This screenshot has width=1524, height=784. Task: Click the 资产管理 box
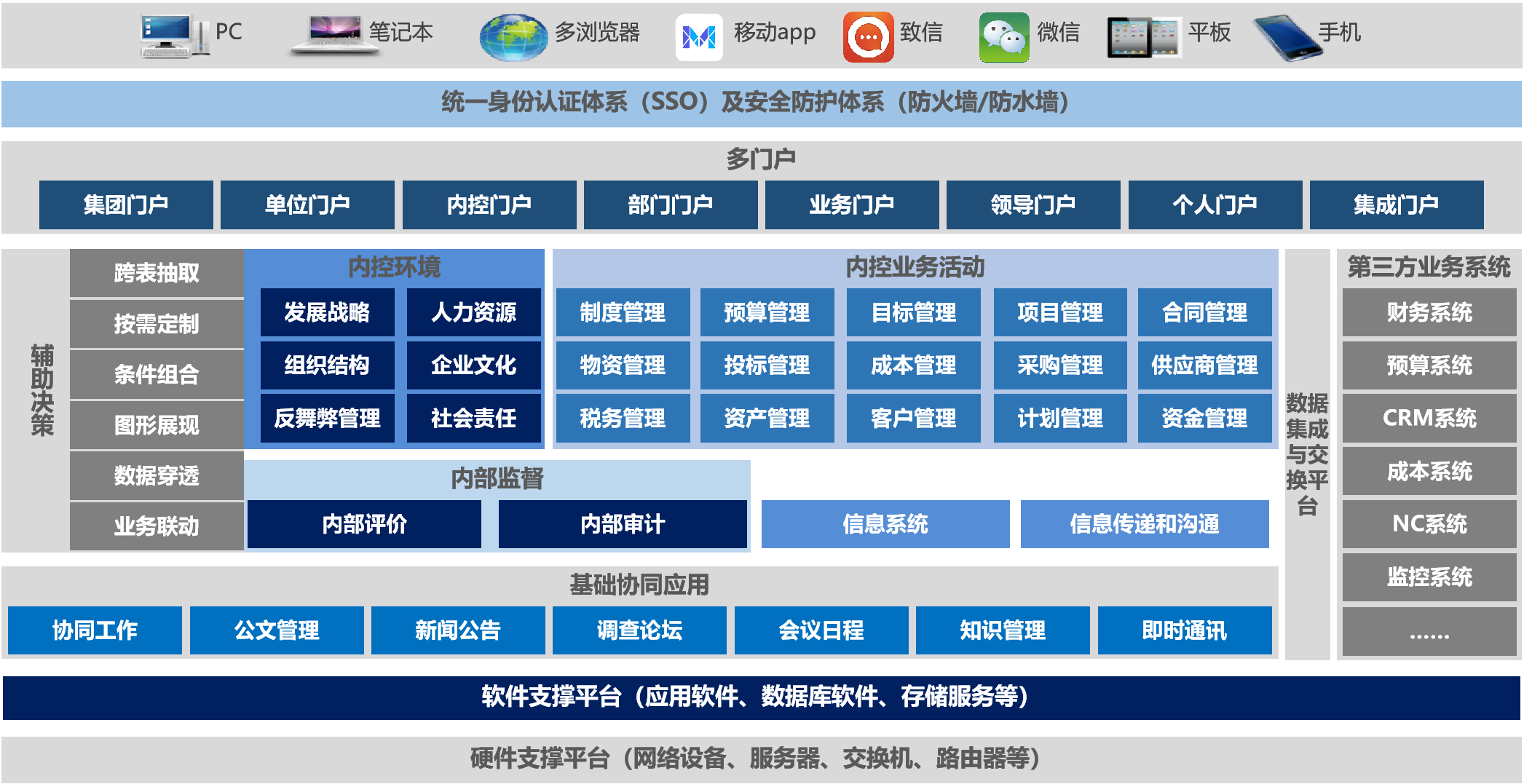[x=767, y=418]
